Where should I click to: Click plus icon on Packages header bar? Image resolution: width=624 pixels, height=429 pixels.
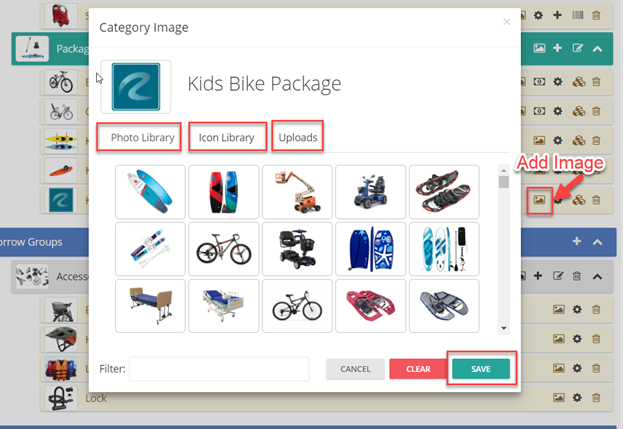coord(557,48)
